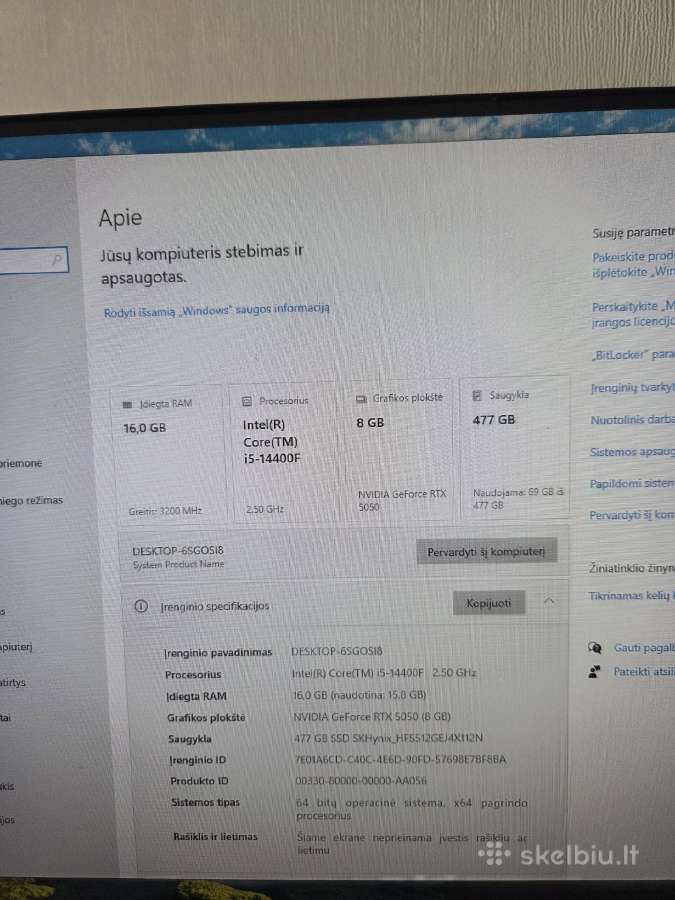Select sidebar item ending in režimas
This screenshot has width=675, height=900.
point(32,501)
